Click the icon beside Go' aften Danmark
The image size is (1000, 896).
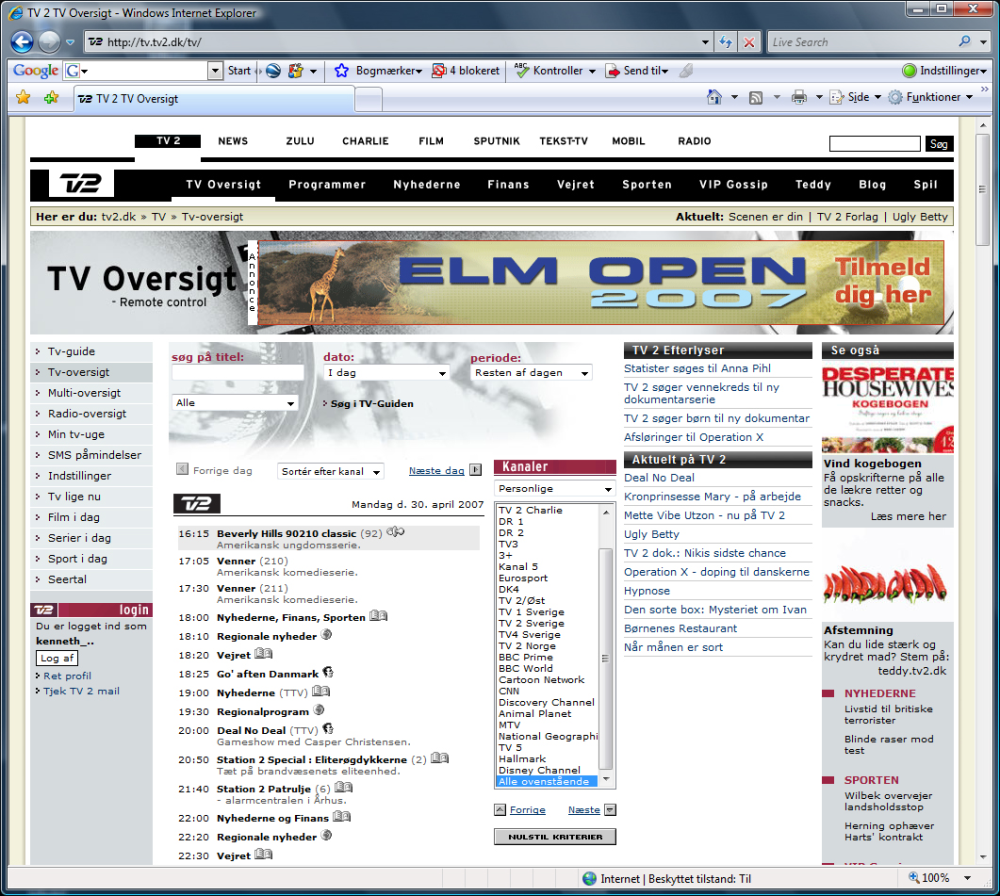328,672
